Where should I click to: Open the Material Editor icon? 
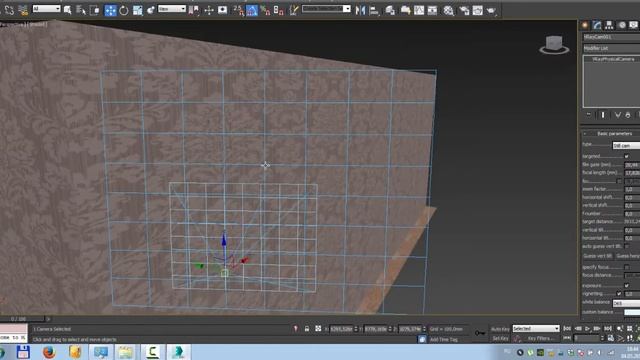(x=448, y=10)
